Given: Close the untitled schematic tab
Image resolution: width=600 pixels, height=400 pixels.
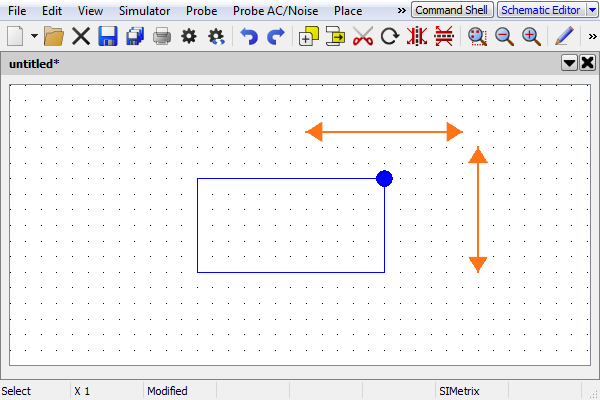Looking at the screenshot, I should coord(587,63).
